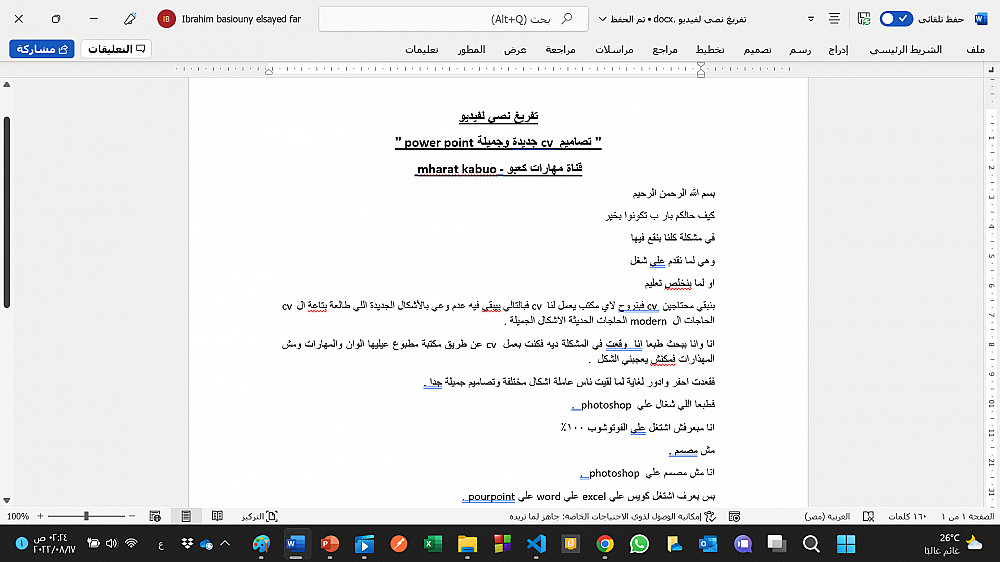Click zoom out minus icon

tap(132, 515)
